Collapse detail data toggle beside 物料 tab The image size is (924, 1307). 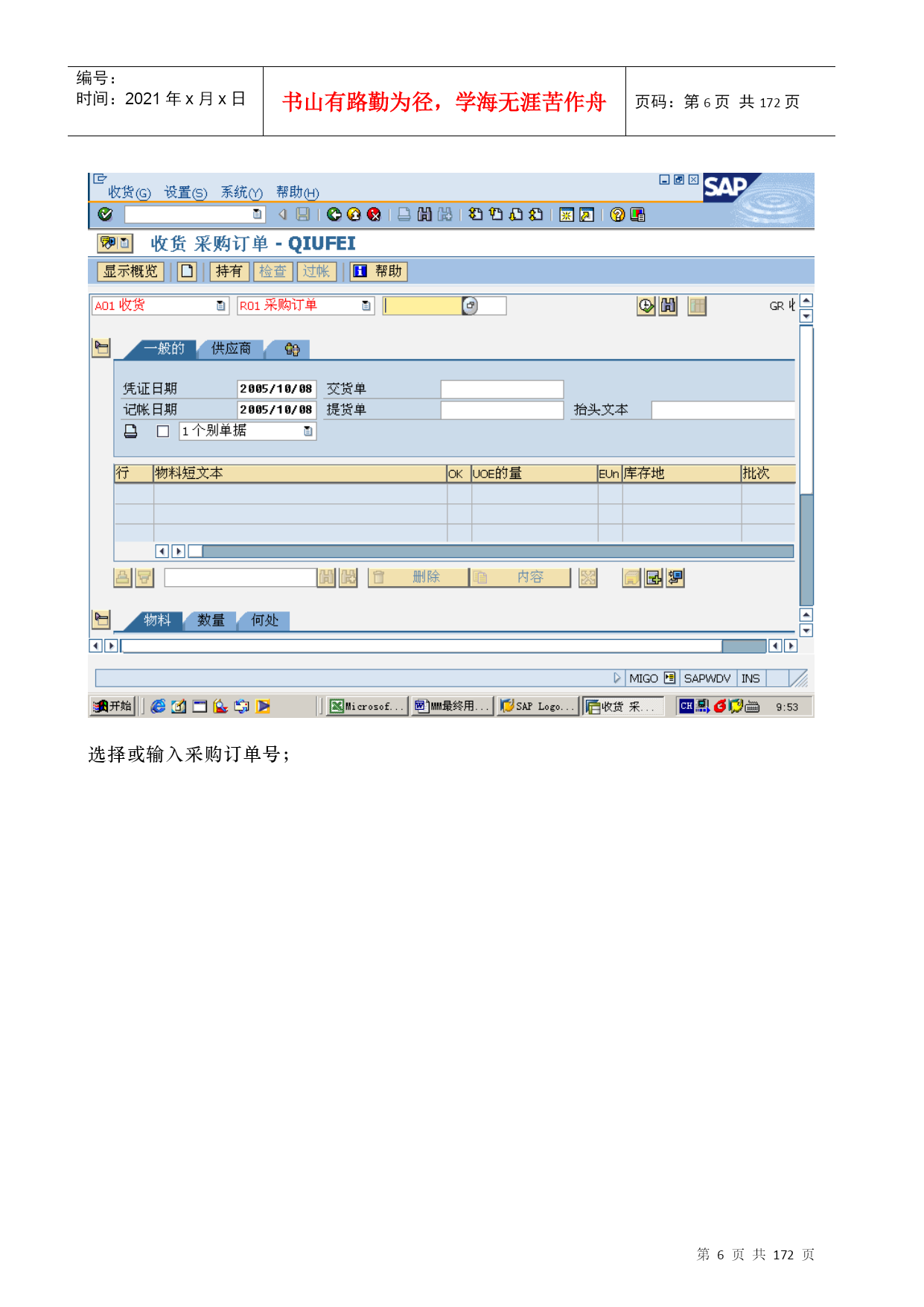101,620
